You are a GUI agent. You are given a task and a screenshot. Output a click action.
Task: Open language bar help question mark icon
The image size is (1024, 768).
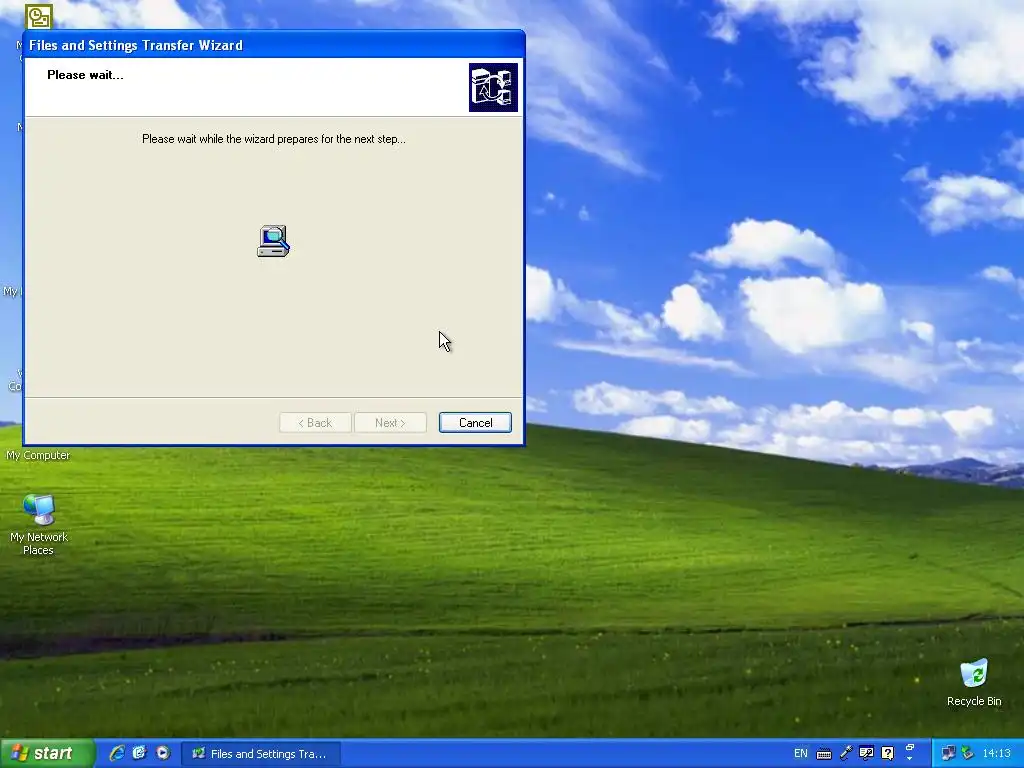pyautogui.click(x=888, y=754)
